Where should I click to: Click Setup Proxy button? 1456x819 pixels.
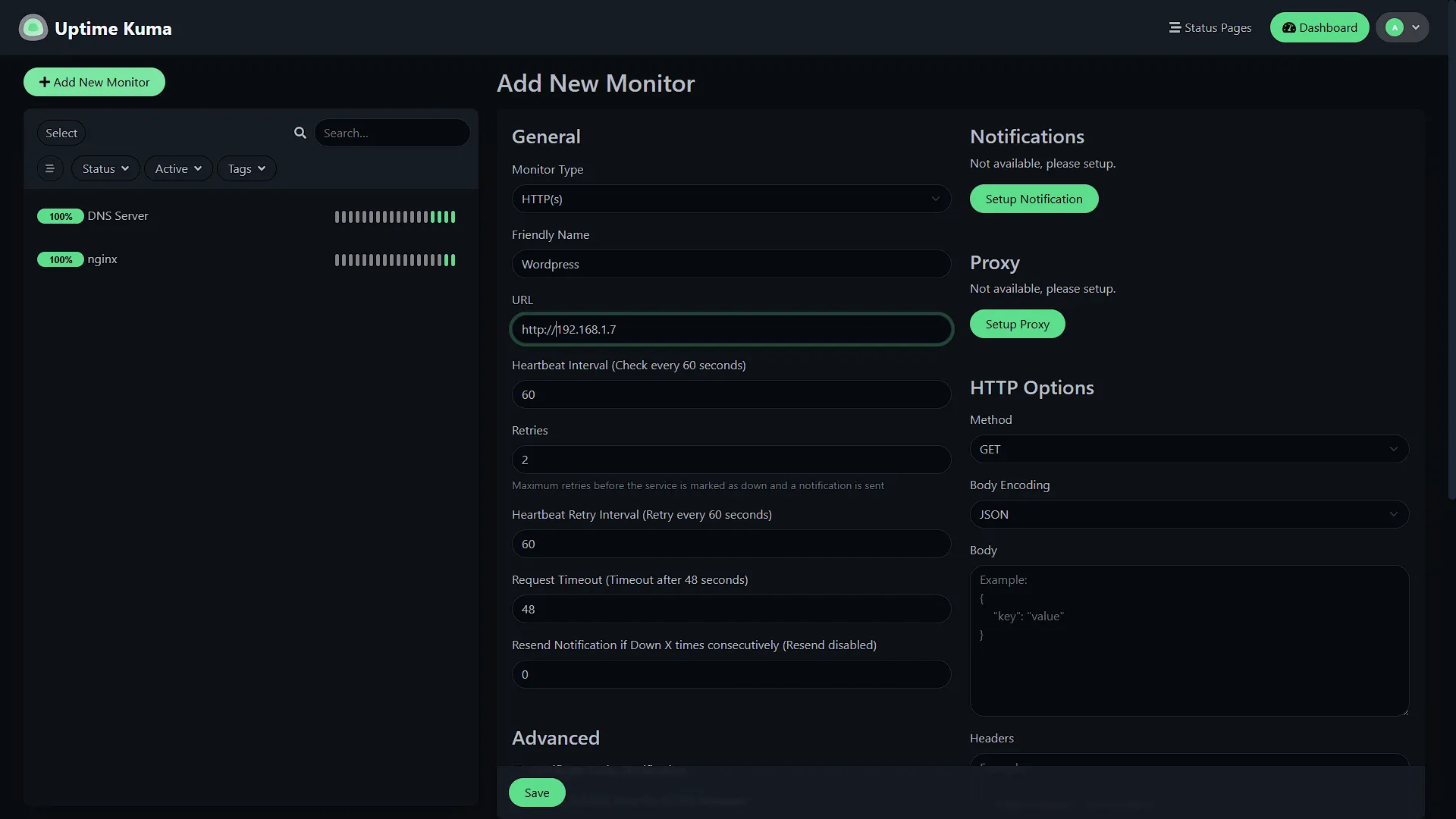point(1017,324)
